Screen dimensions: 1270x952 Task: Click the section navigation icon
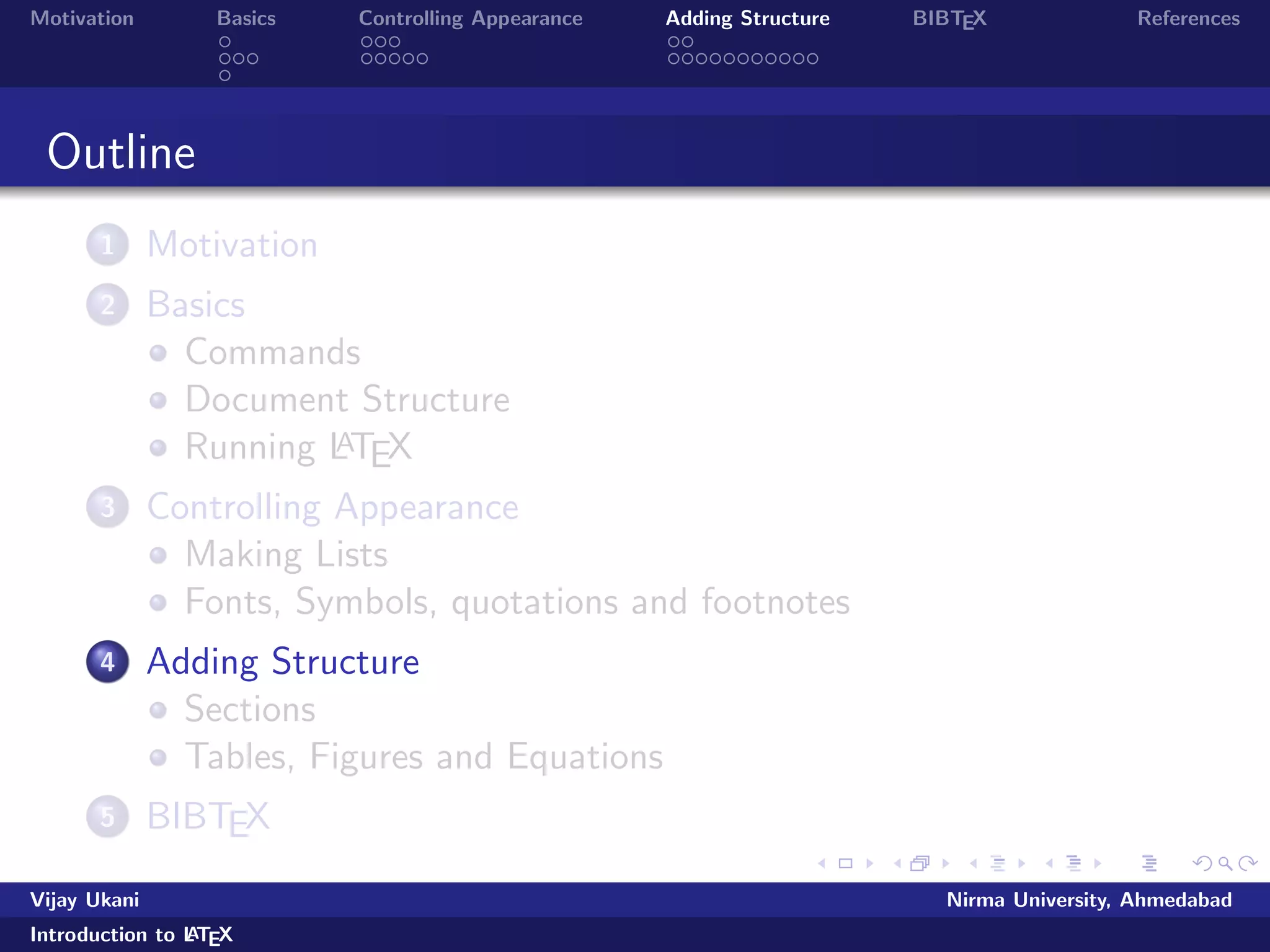coord(1074,863)
